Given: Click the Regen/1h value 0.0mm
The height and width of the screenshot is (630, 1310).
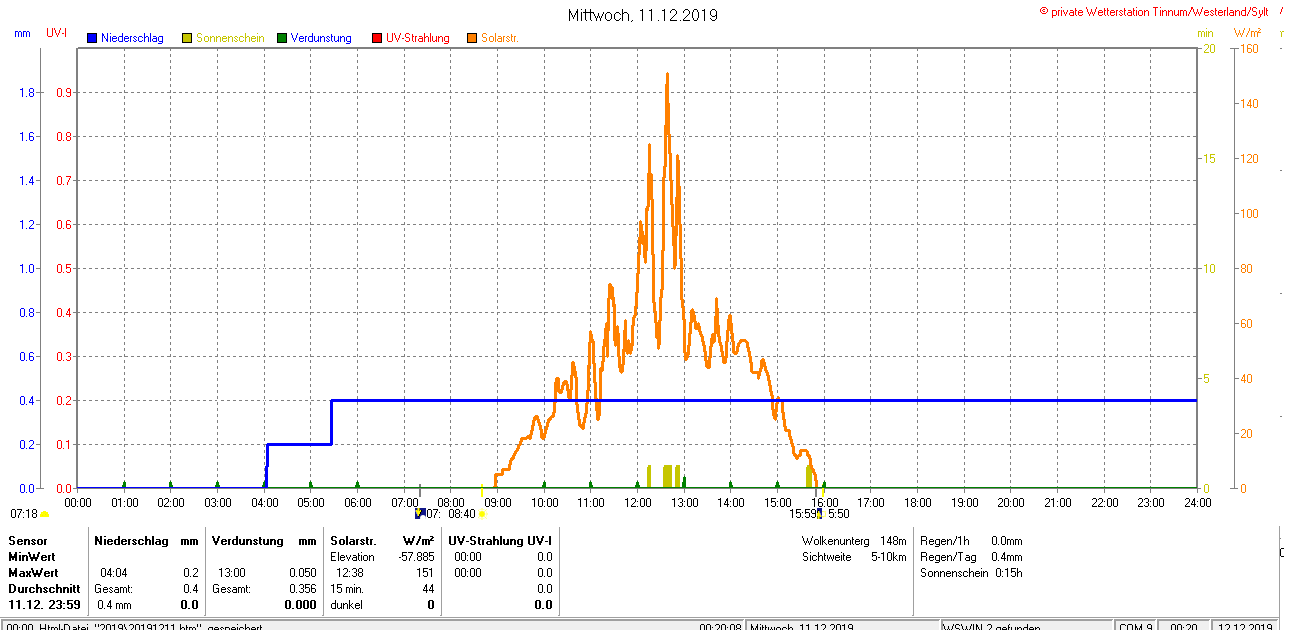Looking at the screenshot, I should [1007, 540].
